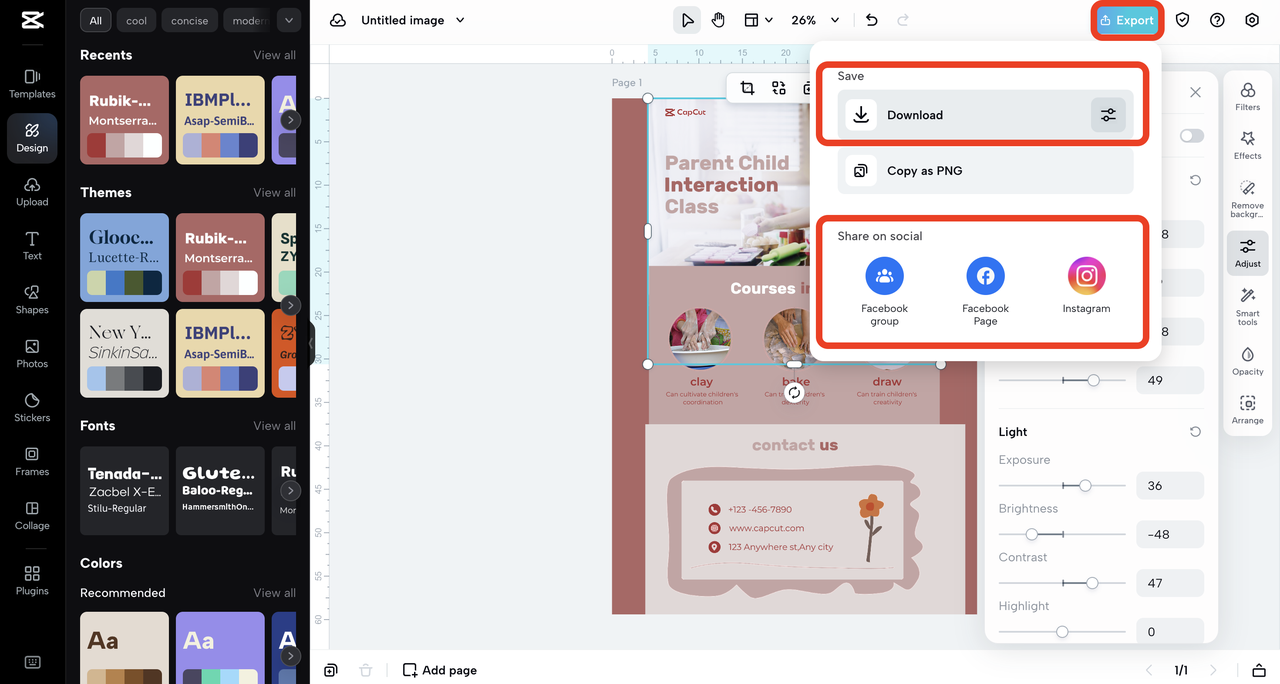View all Fonts

tap(274, 425)
